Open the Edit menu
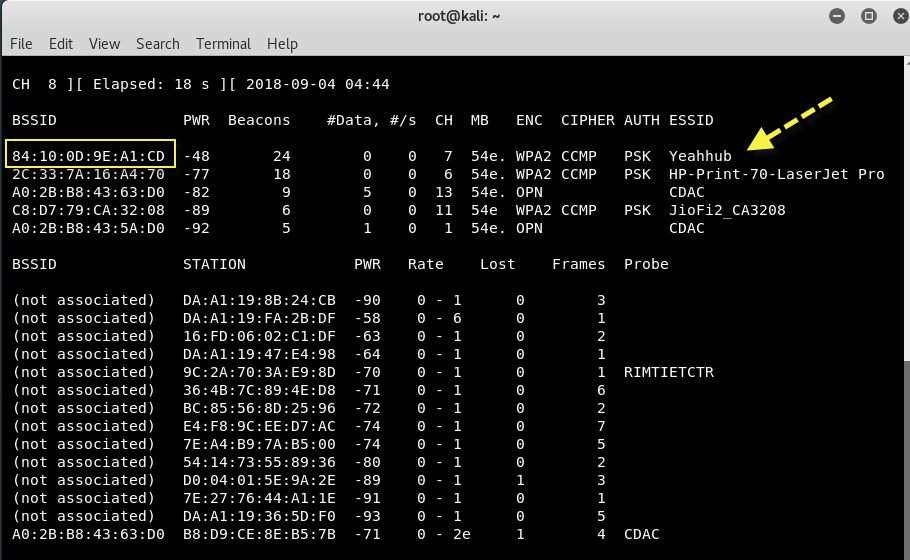 pos(60,44)
